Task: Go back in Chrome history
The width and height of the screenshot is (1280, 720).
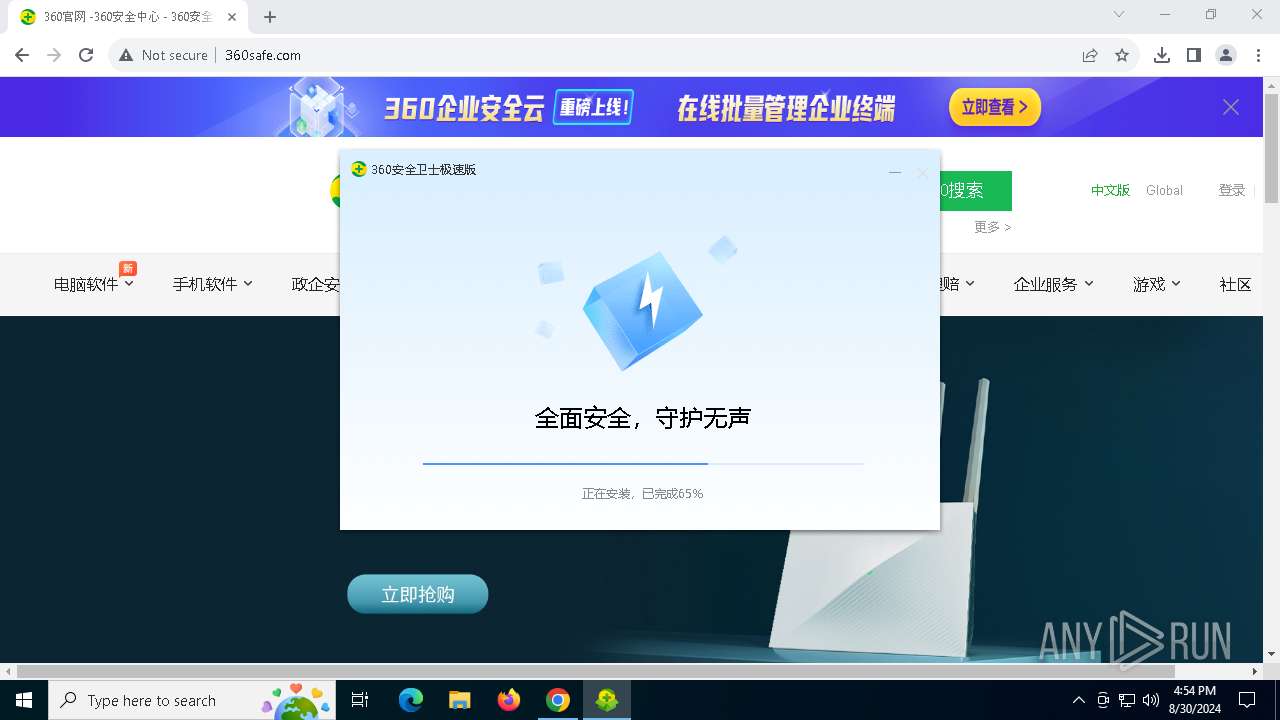Action: point(22,55)
